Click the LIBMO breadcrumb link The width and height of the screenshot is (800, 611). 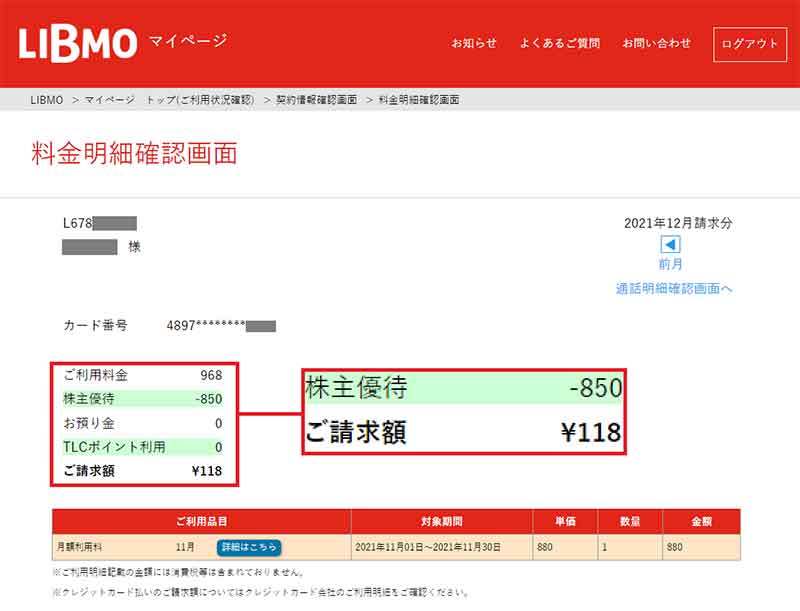tap(46, 99)
